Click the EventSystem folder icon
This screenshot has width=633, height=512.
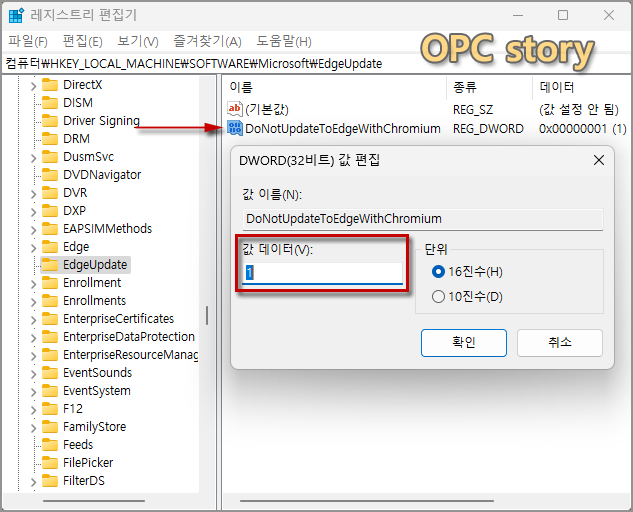(50, 391)
